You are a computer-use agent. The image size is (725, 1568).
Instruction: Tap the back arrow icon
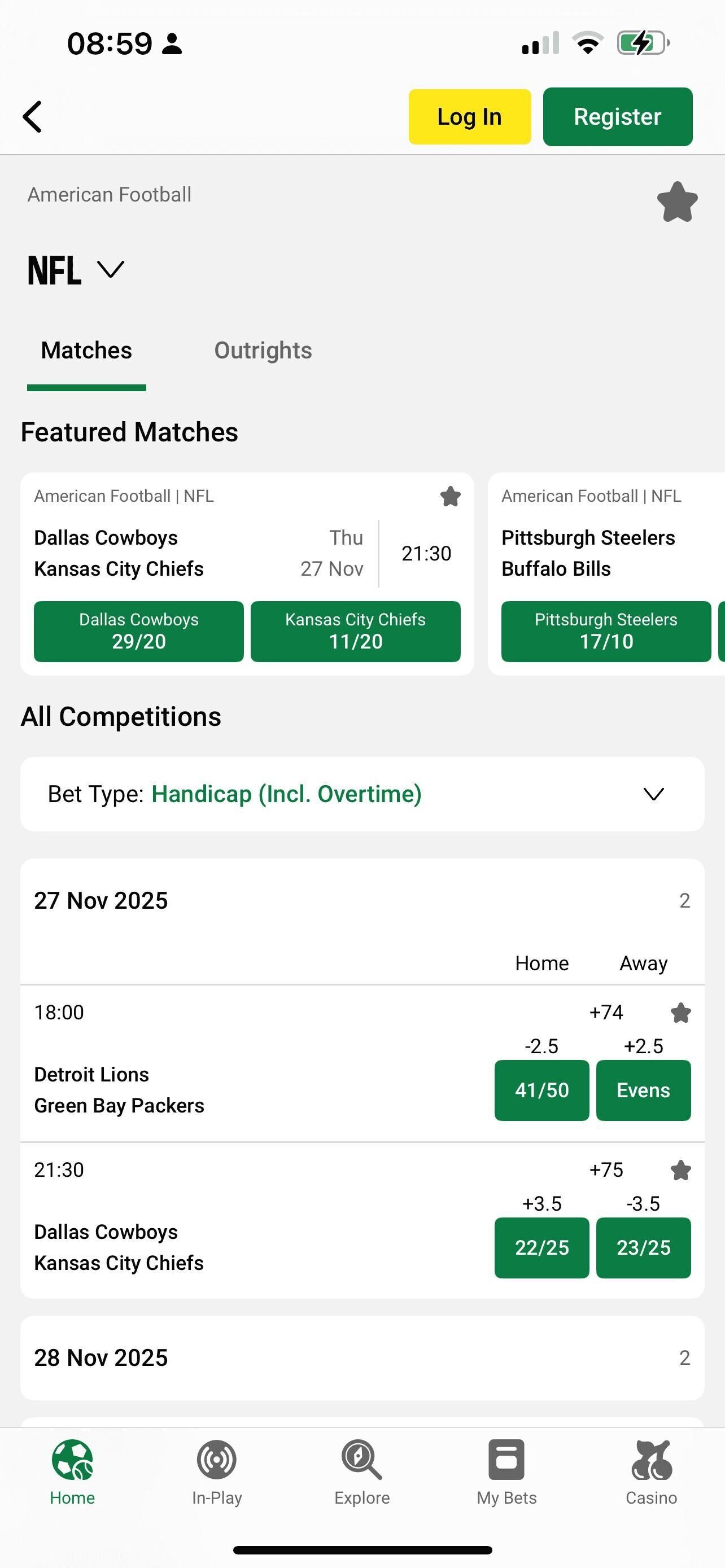(x=33, y=116)
